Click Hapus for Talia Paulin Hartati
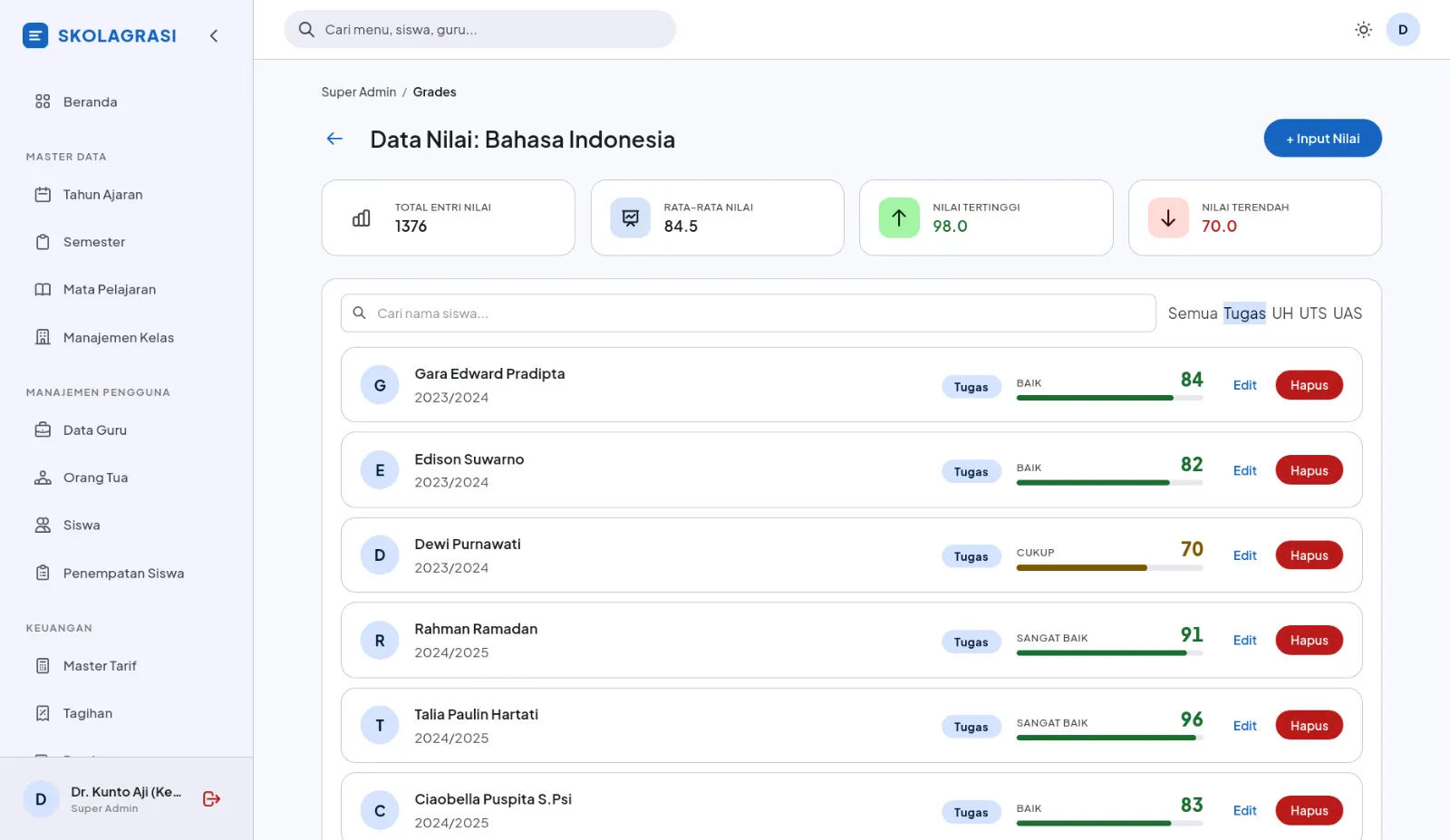1450x840 pixels. coord(1309,726)
